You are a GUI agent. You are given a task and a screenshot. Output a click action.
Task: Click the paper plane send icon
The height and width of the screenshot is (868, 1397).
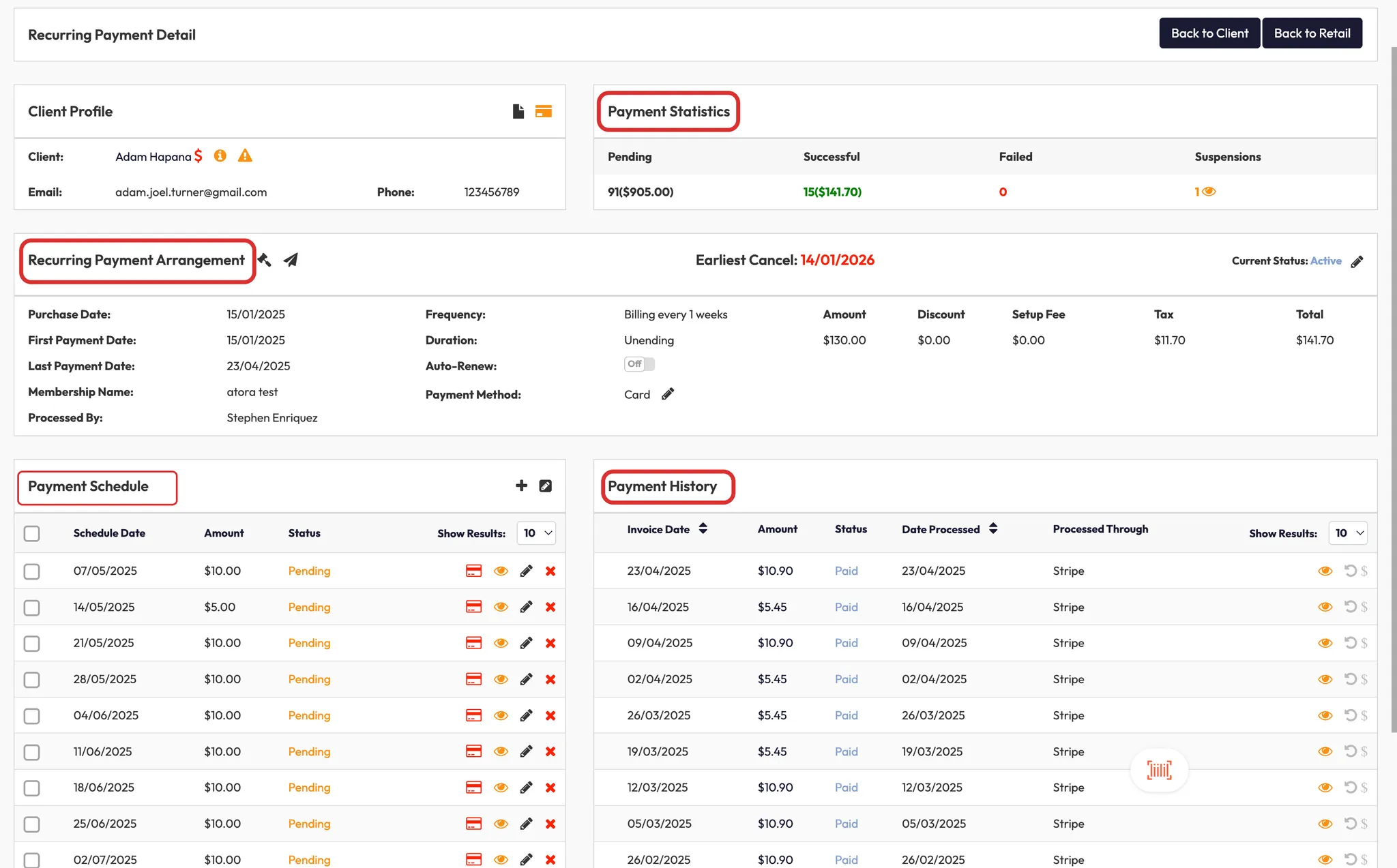[291, 260]
